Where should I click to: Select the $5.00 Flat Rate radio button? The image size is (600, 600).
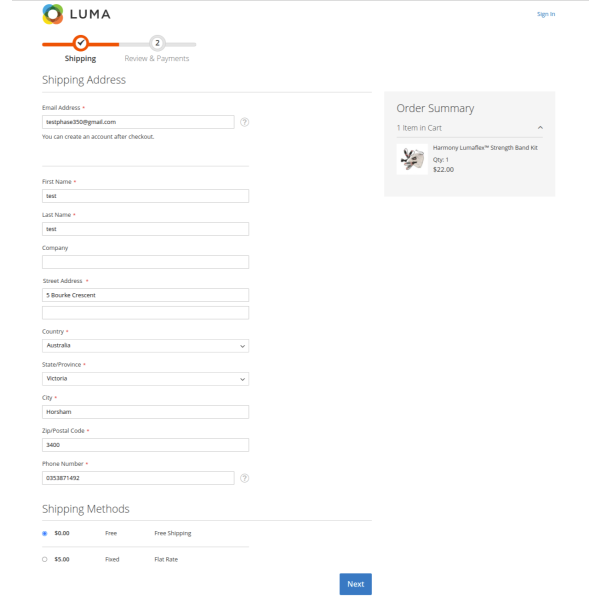(x=45, y=559)
